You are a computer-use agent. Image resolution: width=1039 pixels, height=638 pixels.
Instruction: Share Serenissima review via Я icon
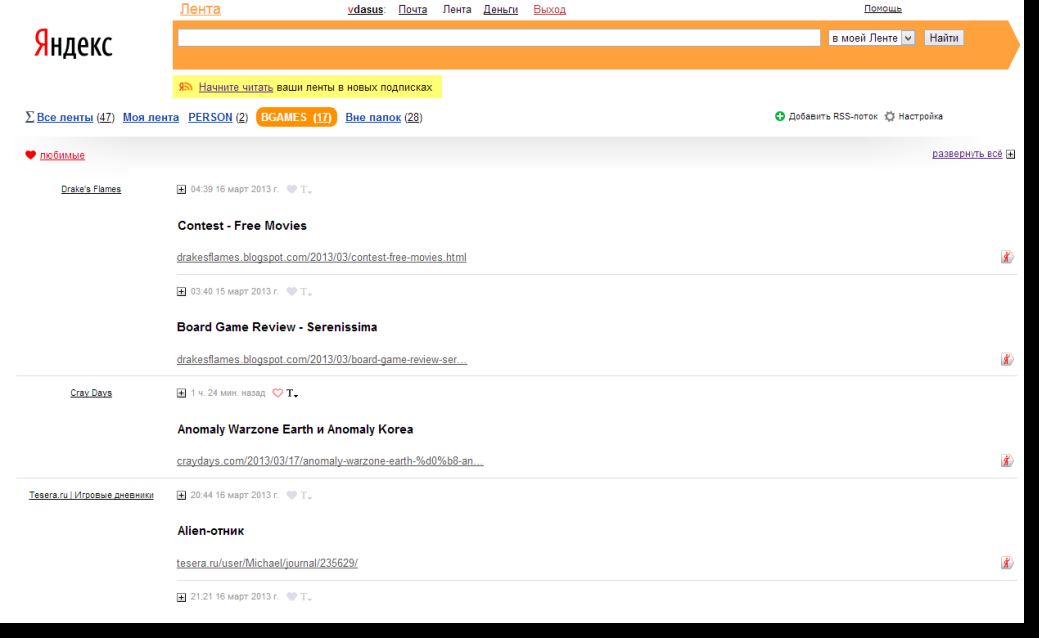1007,359
